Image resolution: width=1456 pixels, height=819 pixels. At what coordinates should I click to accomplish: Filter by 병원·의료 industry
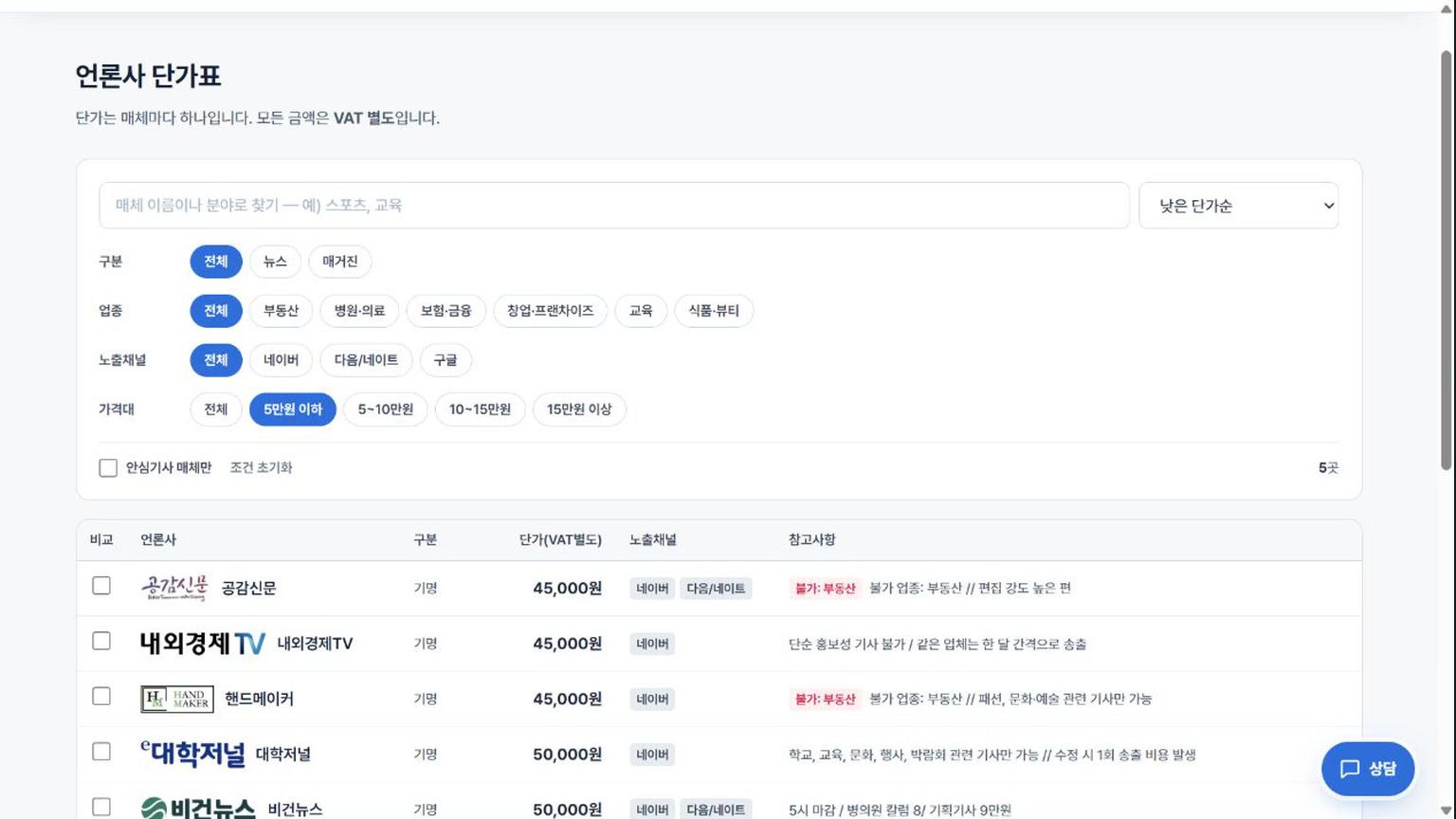click(359, 311)
